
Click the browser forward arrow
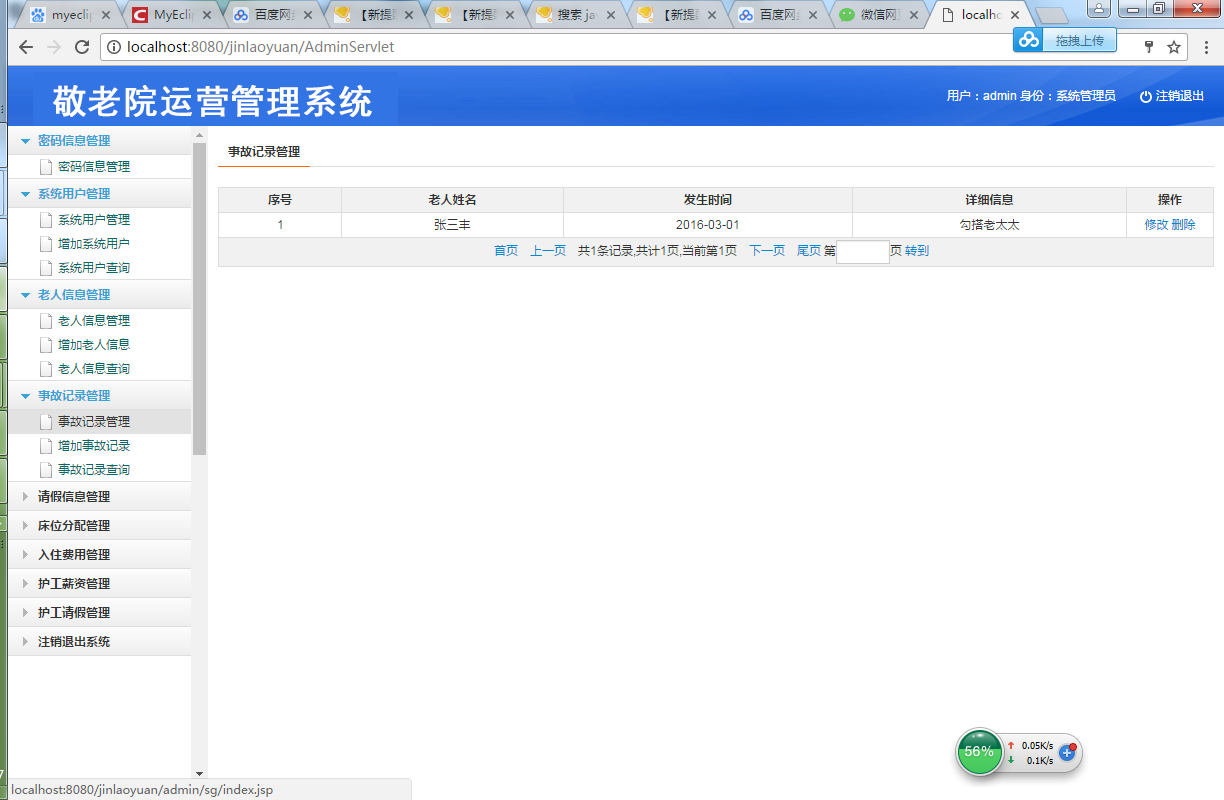54,47
